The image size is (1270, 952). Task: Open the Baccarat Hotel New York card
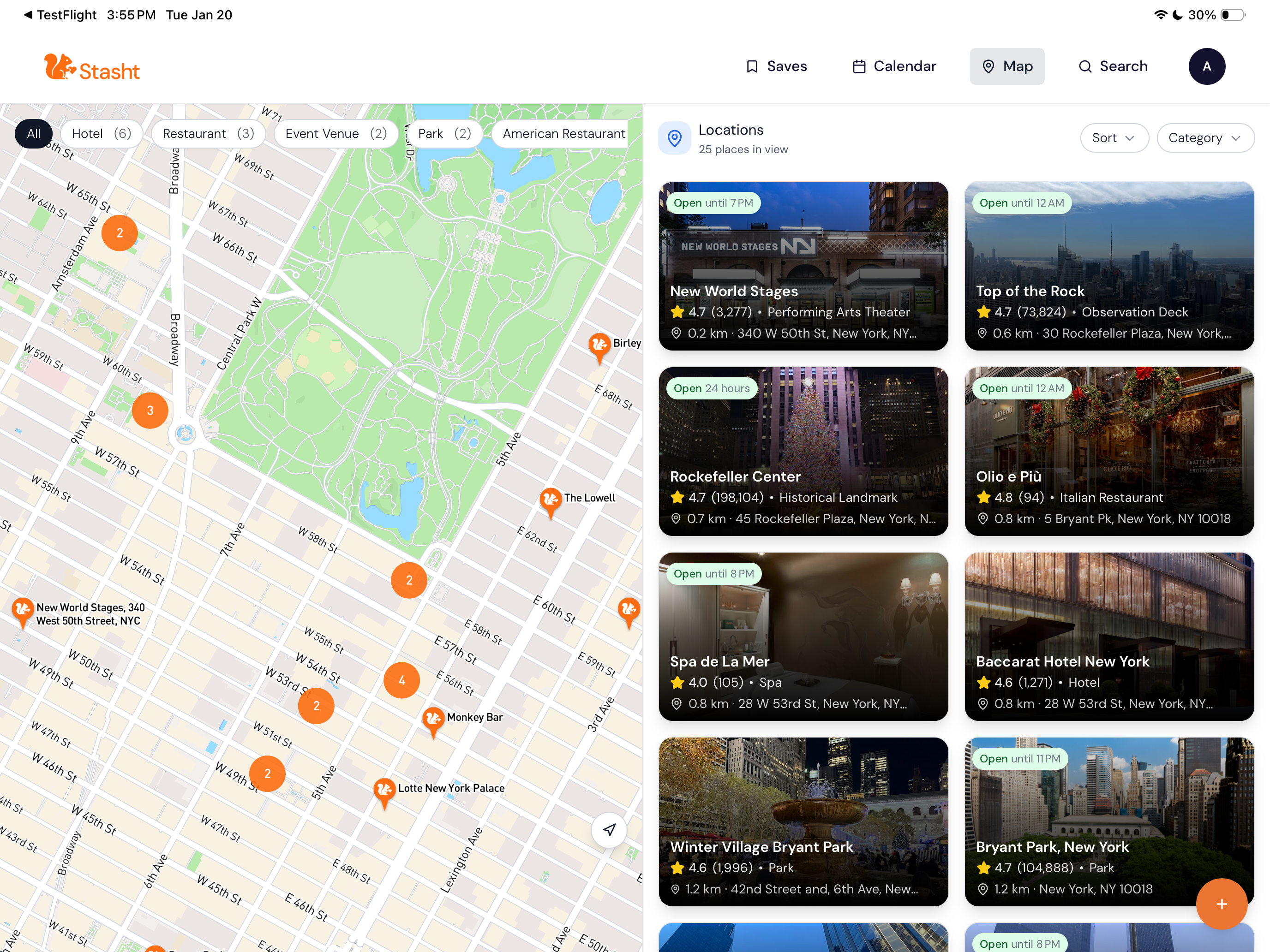tap(1109, 637)
